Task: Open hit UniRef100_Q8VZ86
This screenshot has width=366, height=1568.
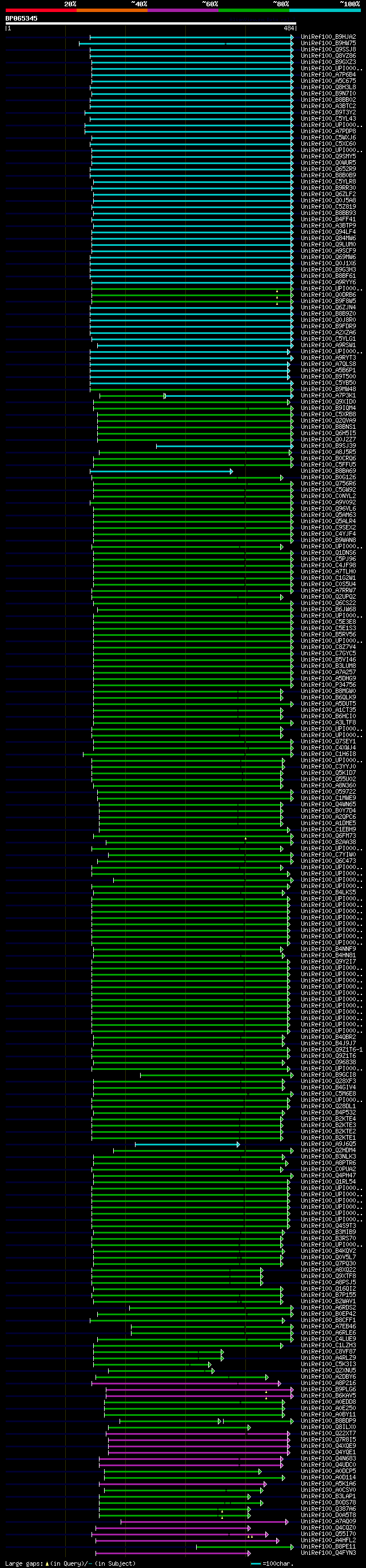Action: click(x=328, y=56)
